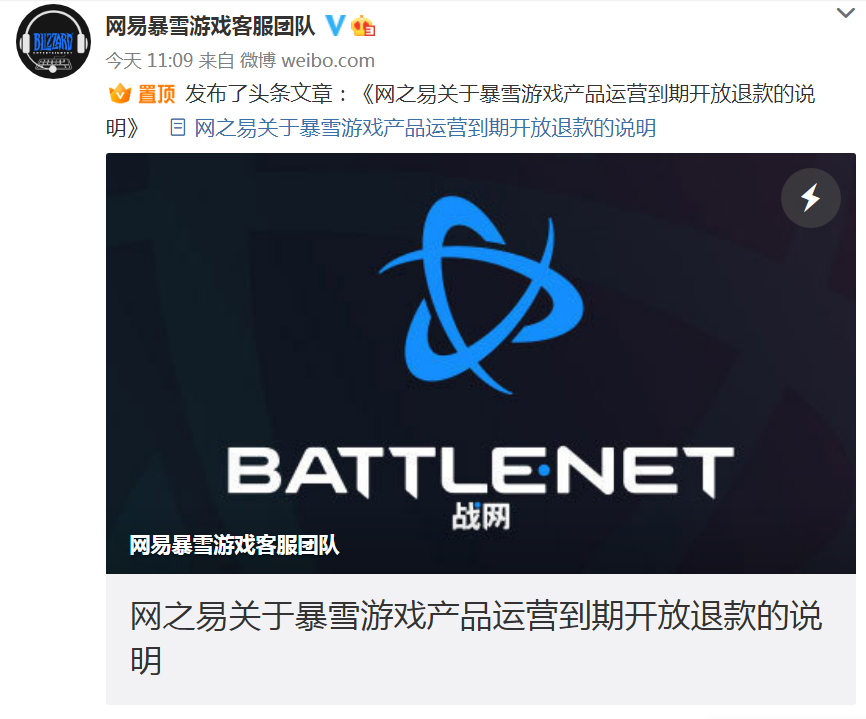Click the orange pinned crown icon

[x=120, y=94]
